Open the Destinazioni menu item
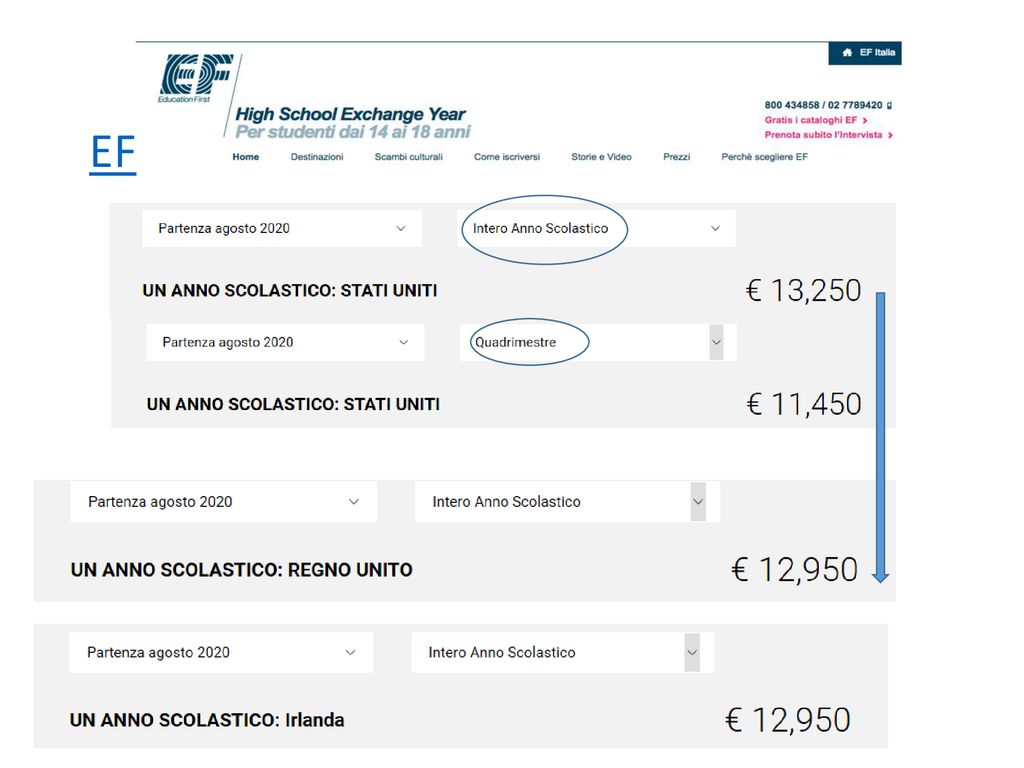 (317, 157)
